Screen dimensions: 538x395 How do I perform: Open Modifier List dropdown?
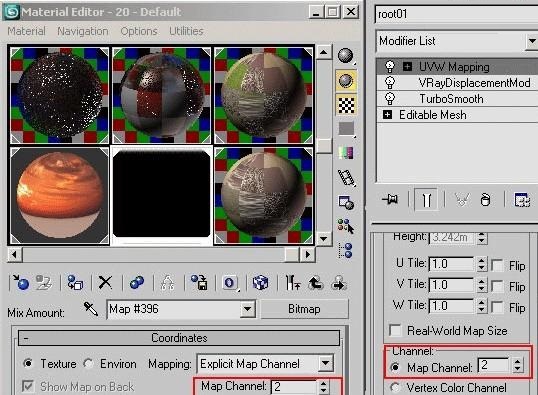pyautogui.click(x=532, y=41)
